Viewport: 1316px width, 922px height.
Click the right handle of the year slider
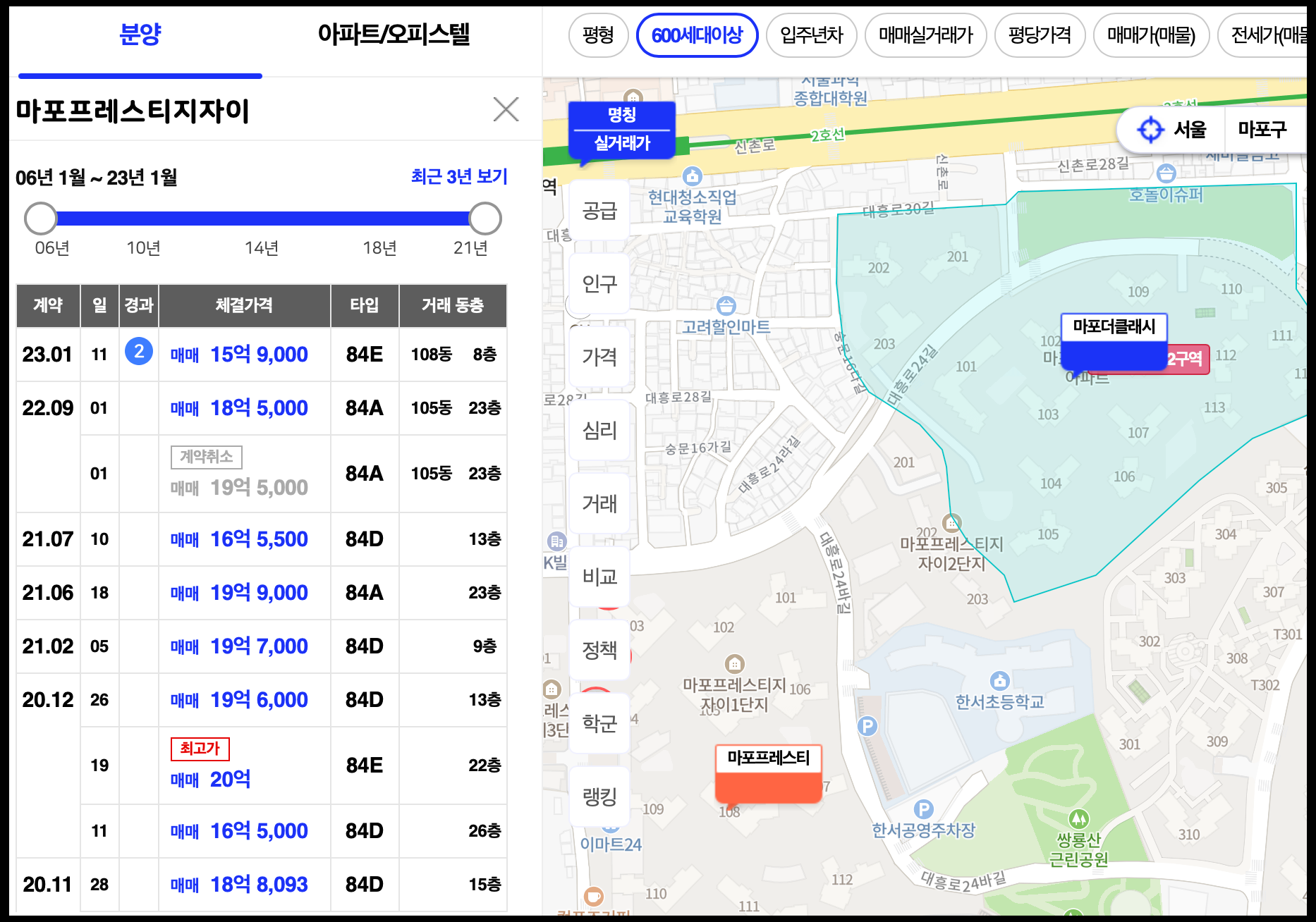point(485,219)
